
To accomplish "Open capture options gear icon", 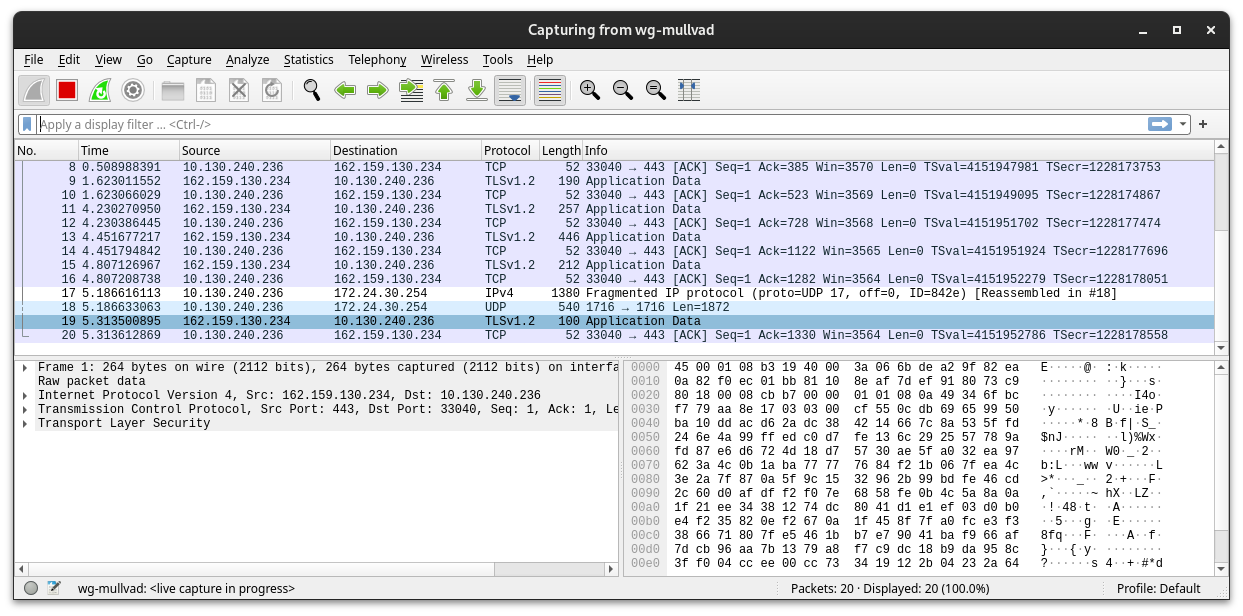I will pyautogui.click(x=133, y=91).
